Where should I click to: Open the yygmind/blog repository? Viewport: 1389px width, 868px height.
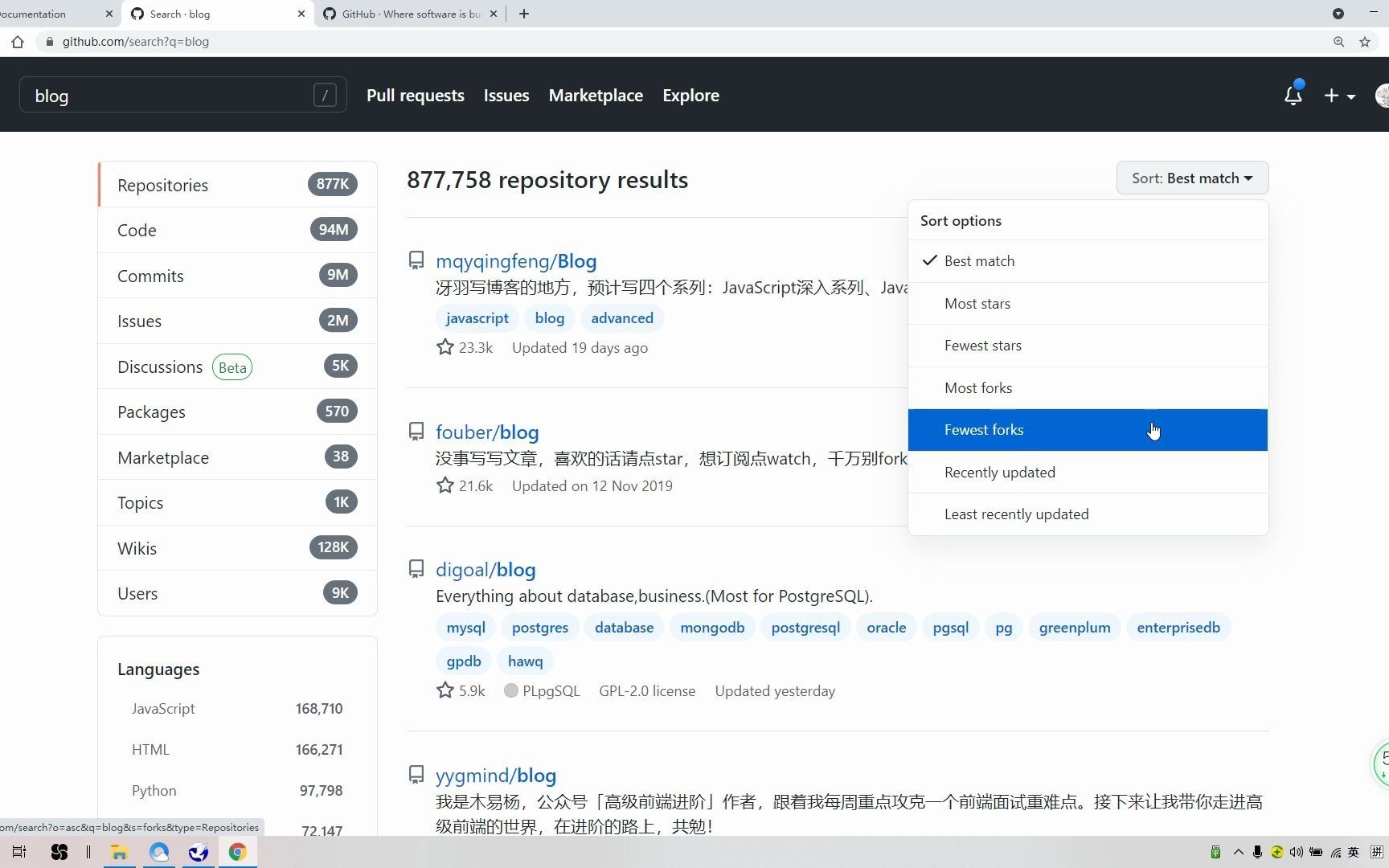coord(496,775)
